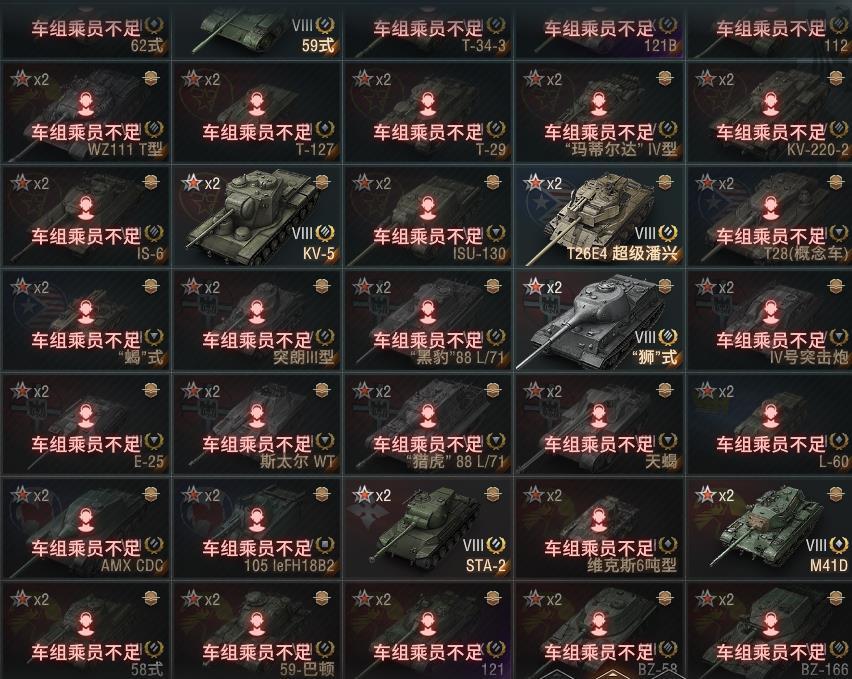Select the STA-2 tank in carousel

pyautogui.click(x=428, y=529)
